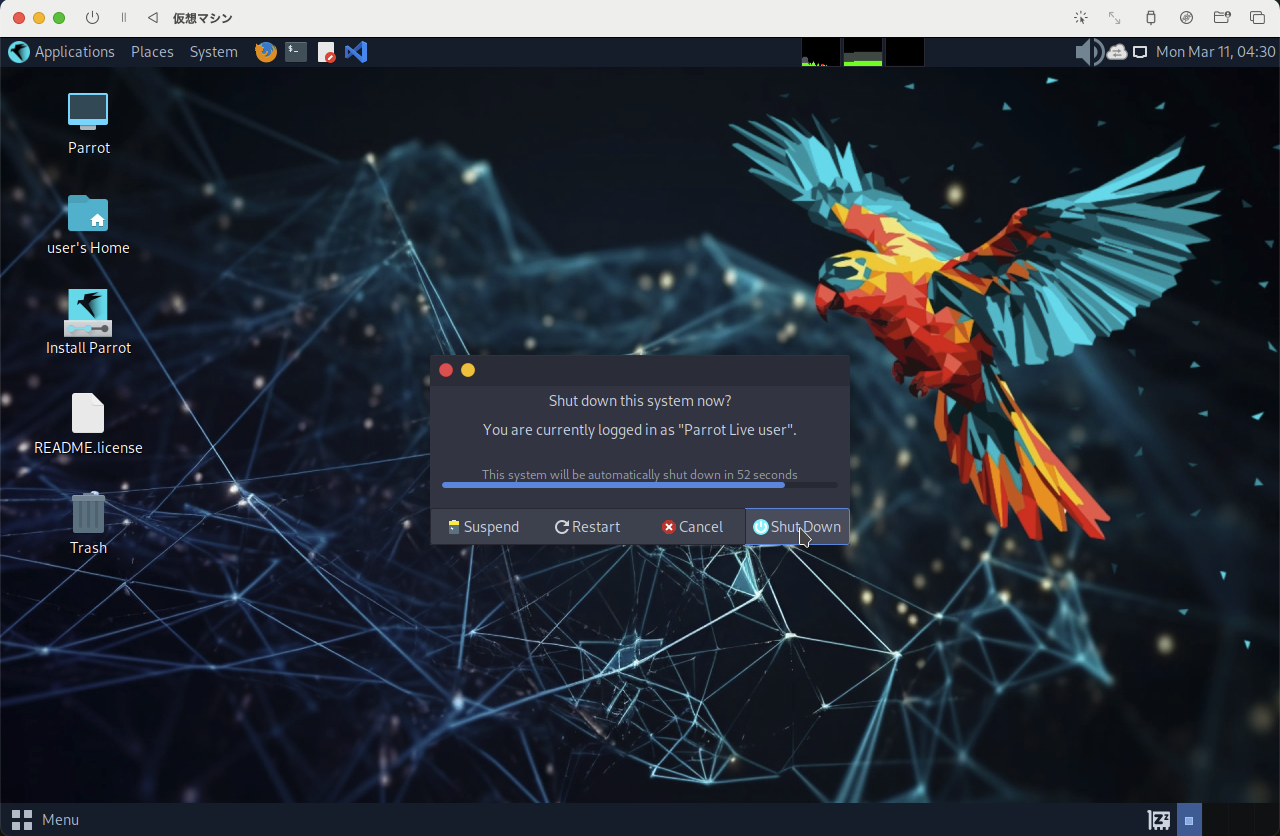Open the cloud network status icon
This screenshot has width=1280, height=836.
[1117, 52]
